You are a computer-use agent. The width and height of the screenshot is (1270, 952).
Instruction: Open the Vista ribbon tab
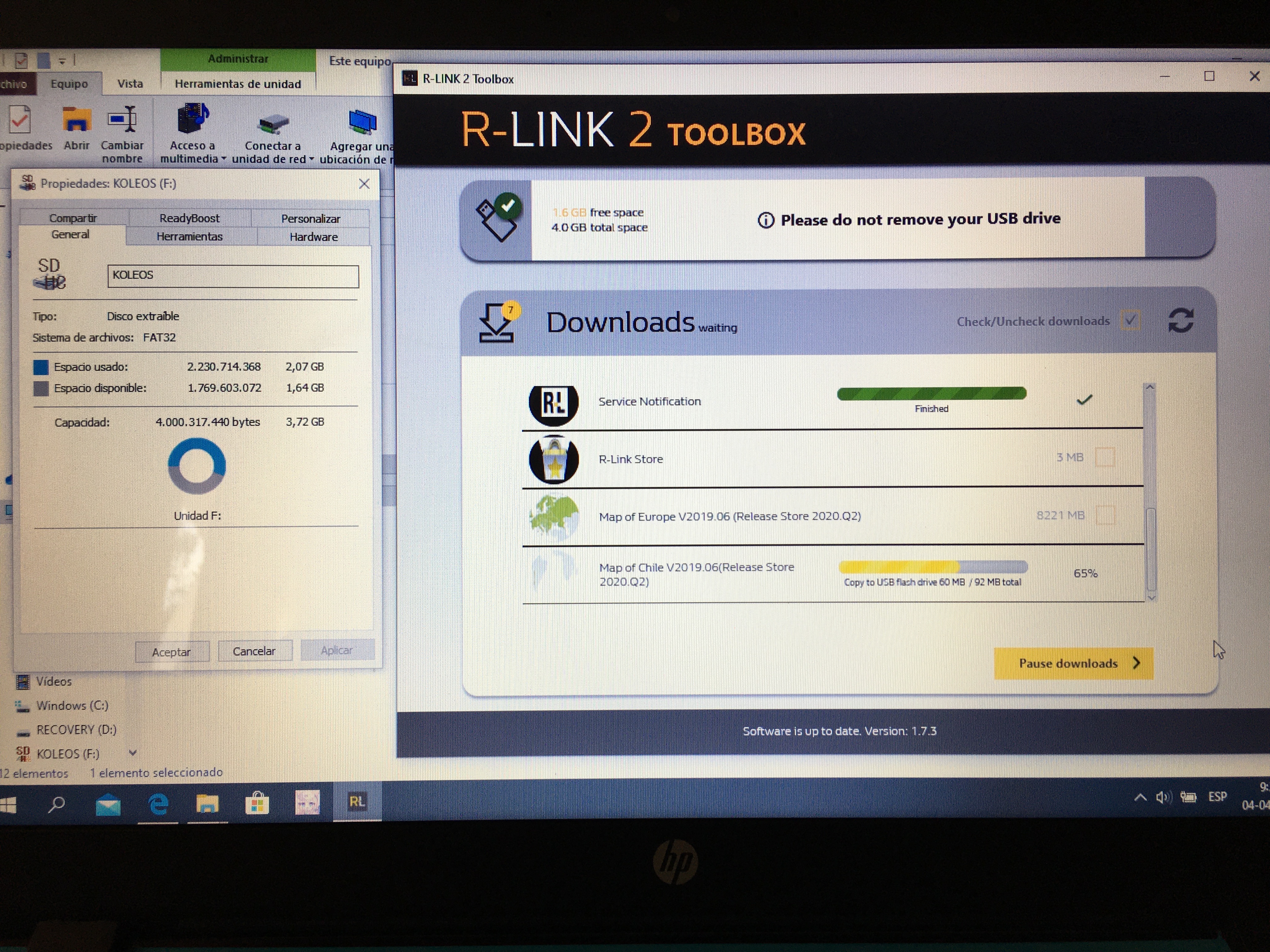tap(130, 84)
